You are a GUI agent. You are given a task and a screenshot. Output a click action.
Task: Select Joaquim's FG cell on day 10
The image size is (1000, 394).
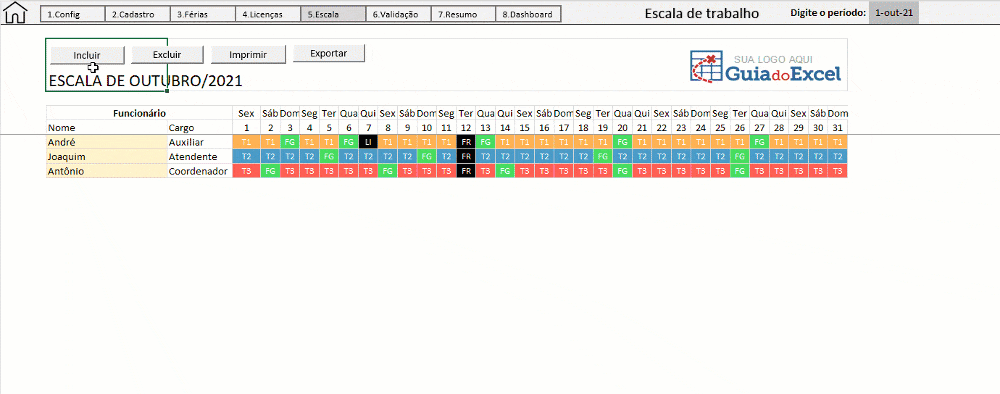[427, 157]
